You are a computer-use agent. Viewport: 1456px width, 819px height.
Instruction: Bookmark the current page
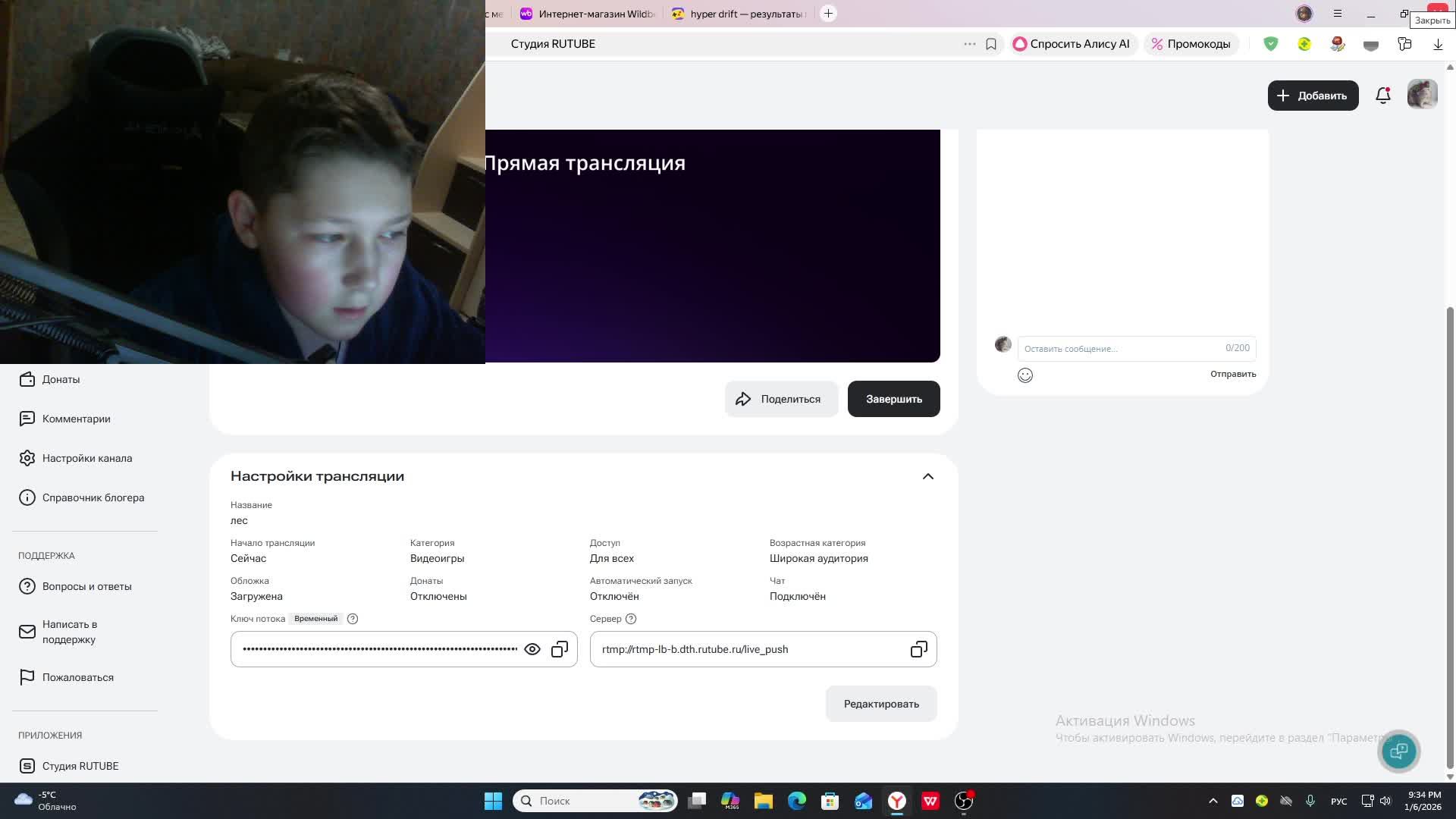click(991, 44)
